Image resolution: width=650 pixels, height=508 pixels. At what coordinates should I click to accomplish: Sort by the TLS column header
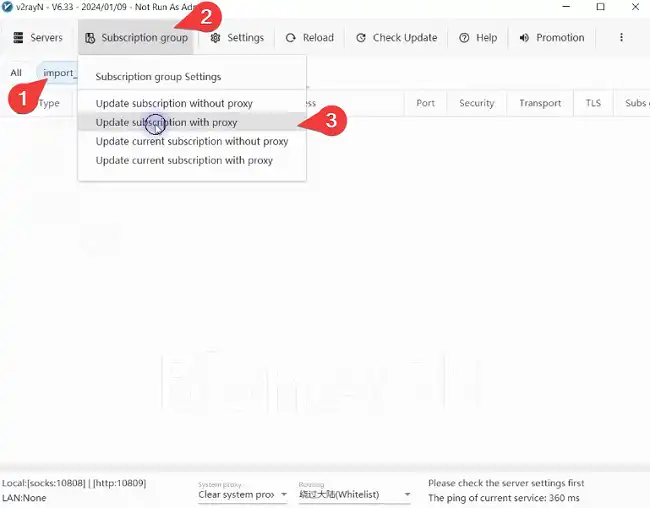593,103
